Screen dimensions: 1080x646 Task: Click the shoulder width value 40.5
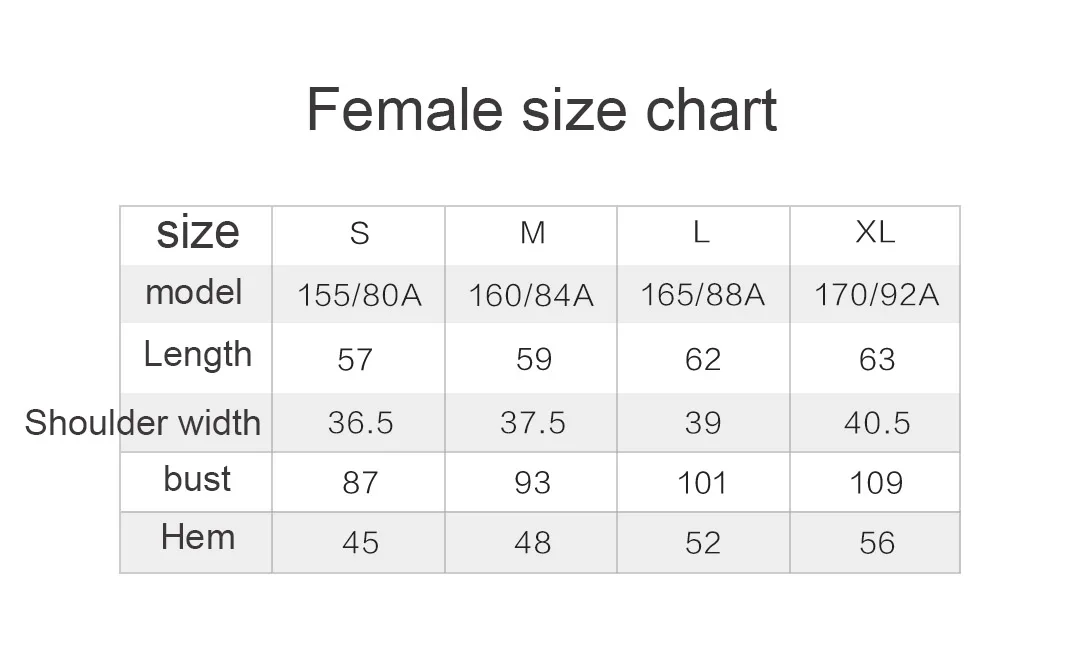[x=877, y=423]
